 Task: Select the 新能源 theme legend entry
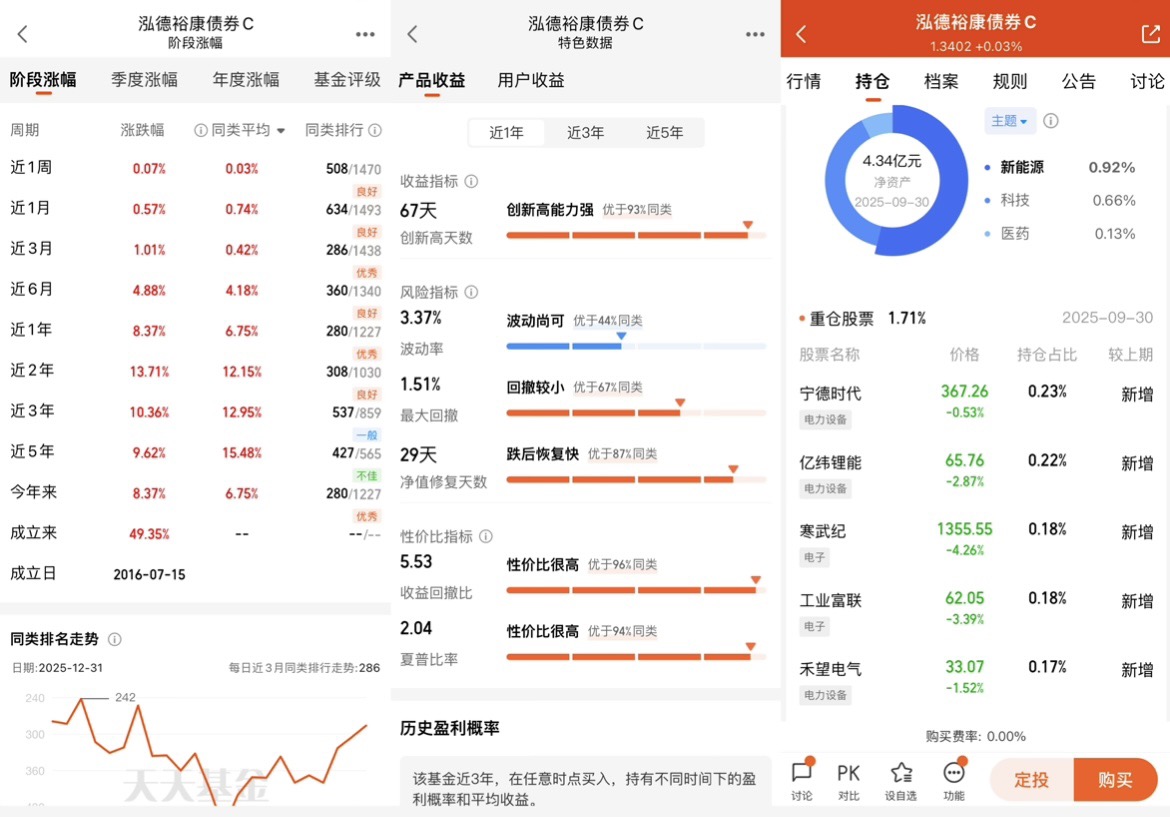[x=1060, y=167]
